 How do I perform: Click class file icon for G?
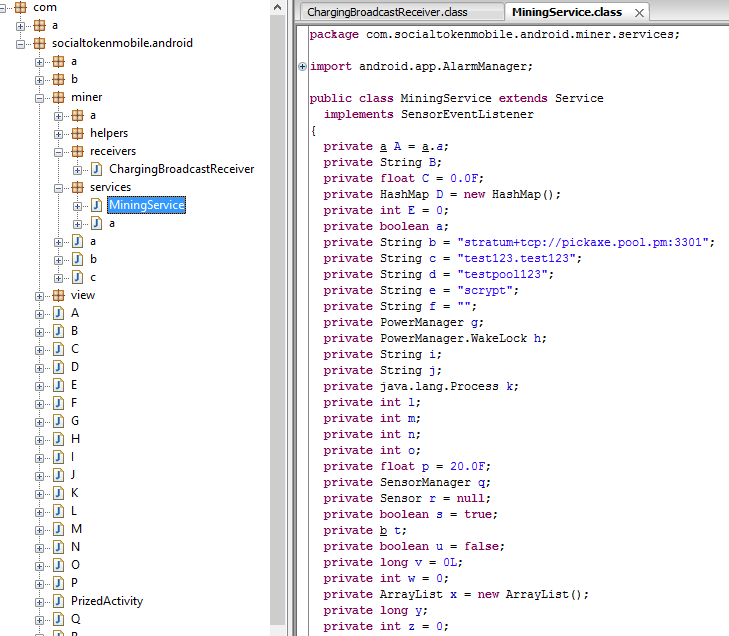tap(59, 421)
